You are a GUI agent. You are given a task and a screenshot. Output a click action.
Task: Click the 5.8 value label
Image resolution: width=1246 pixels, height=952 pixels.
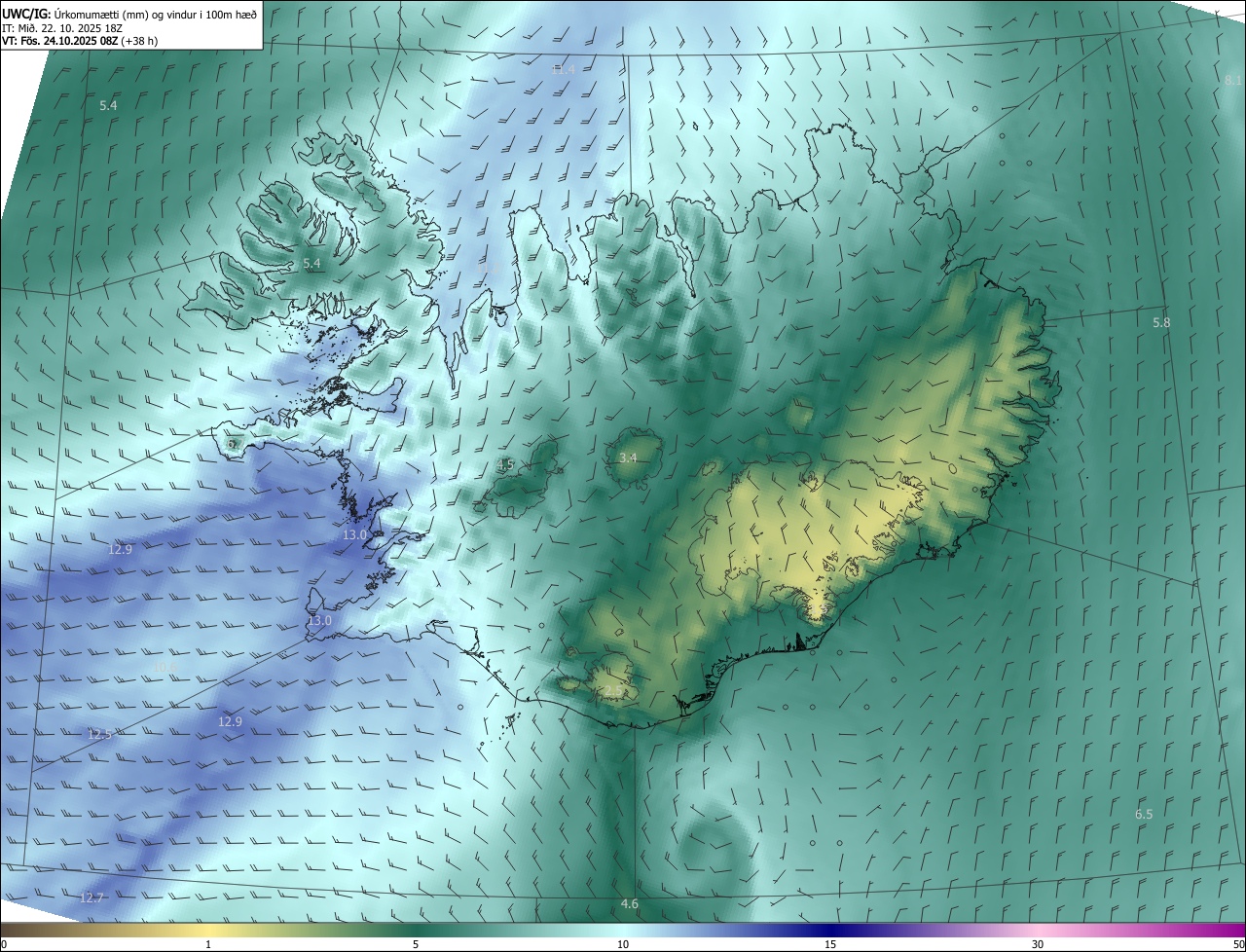[x=1161, y=322]
